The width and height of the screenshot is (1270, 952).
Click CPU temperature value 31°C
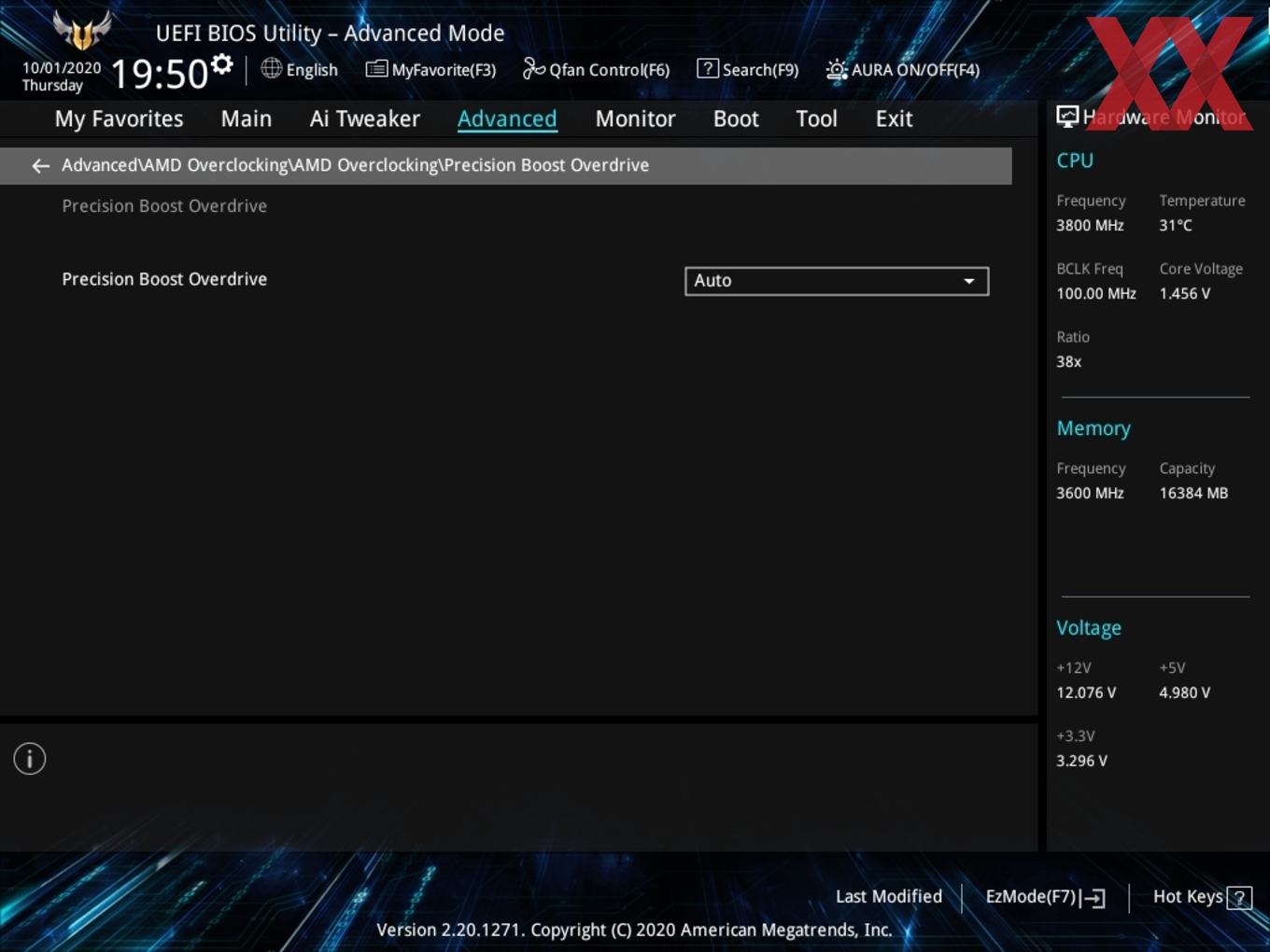(x=1176, y=225)
